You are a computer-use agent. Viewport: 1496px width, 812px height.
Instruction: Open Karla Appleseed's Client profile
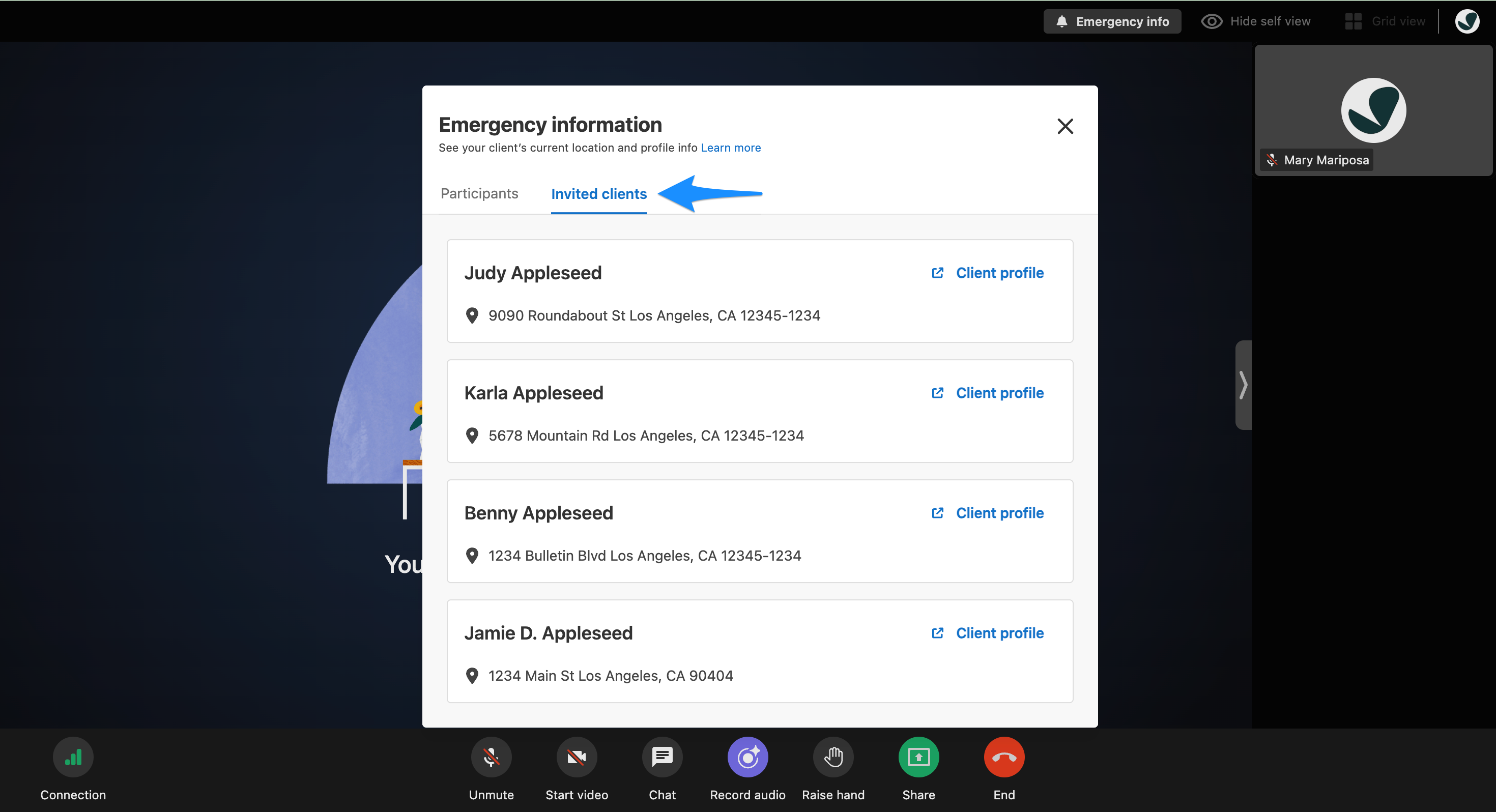point(999,393)
